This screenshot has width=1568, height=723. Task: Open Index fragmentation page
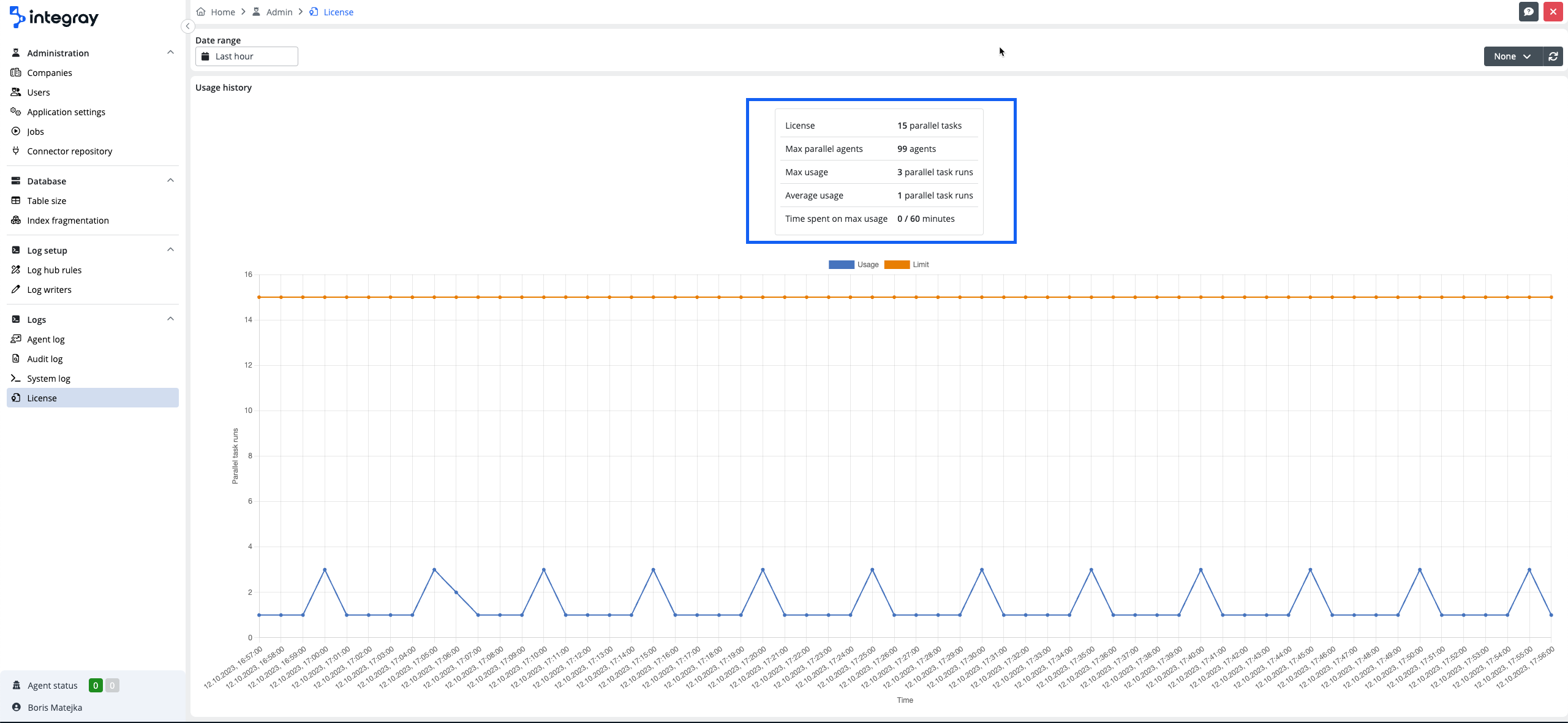[67, 221]
